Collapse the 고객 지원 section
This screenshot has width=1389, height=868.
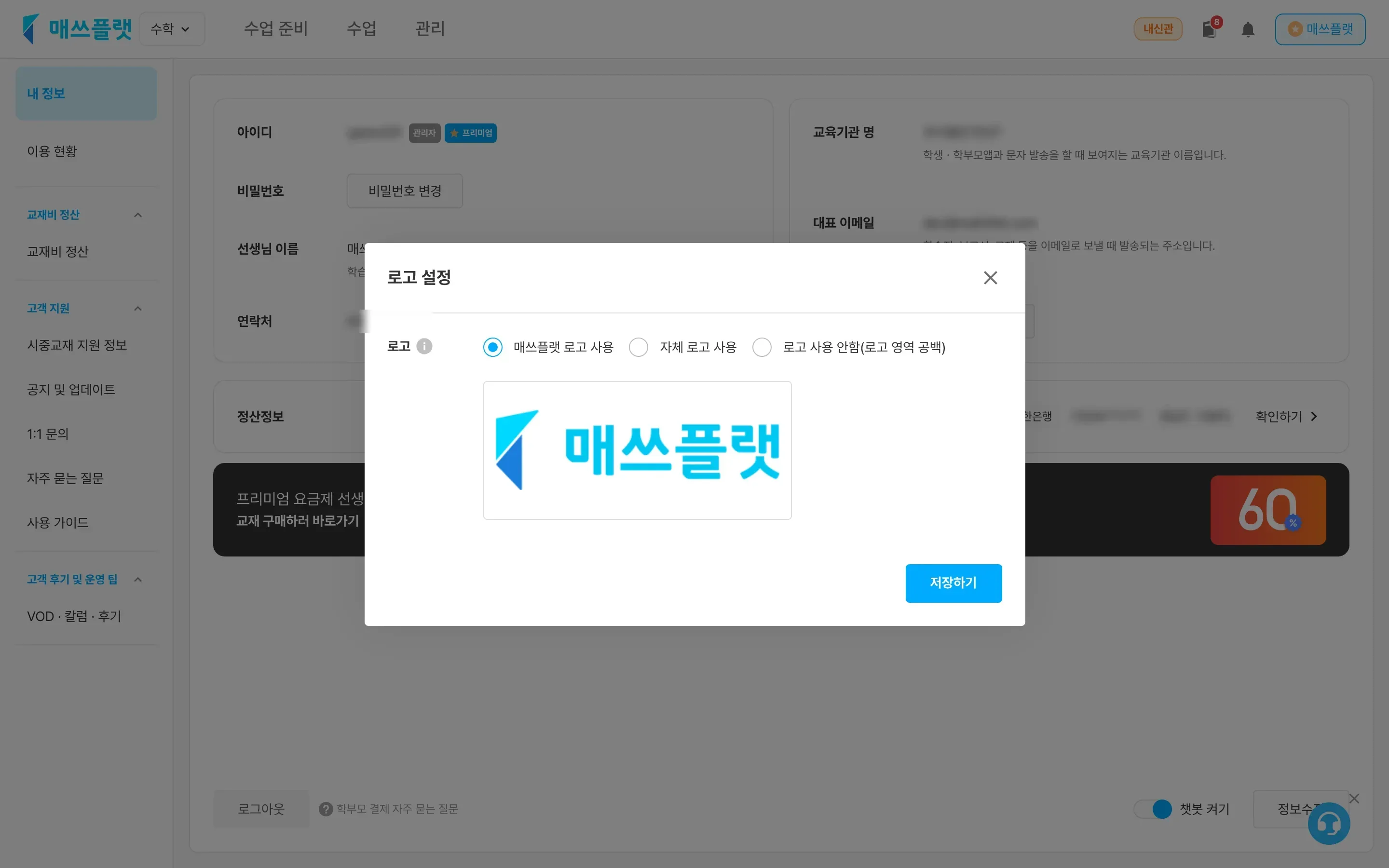point(138,308)
